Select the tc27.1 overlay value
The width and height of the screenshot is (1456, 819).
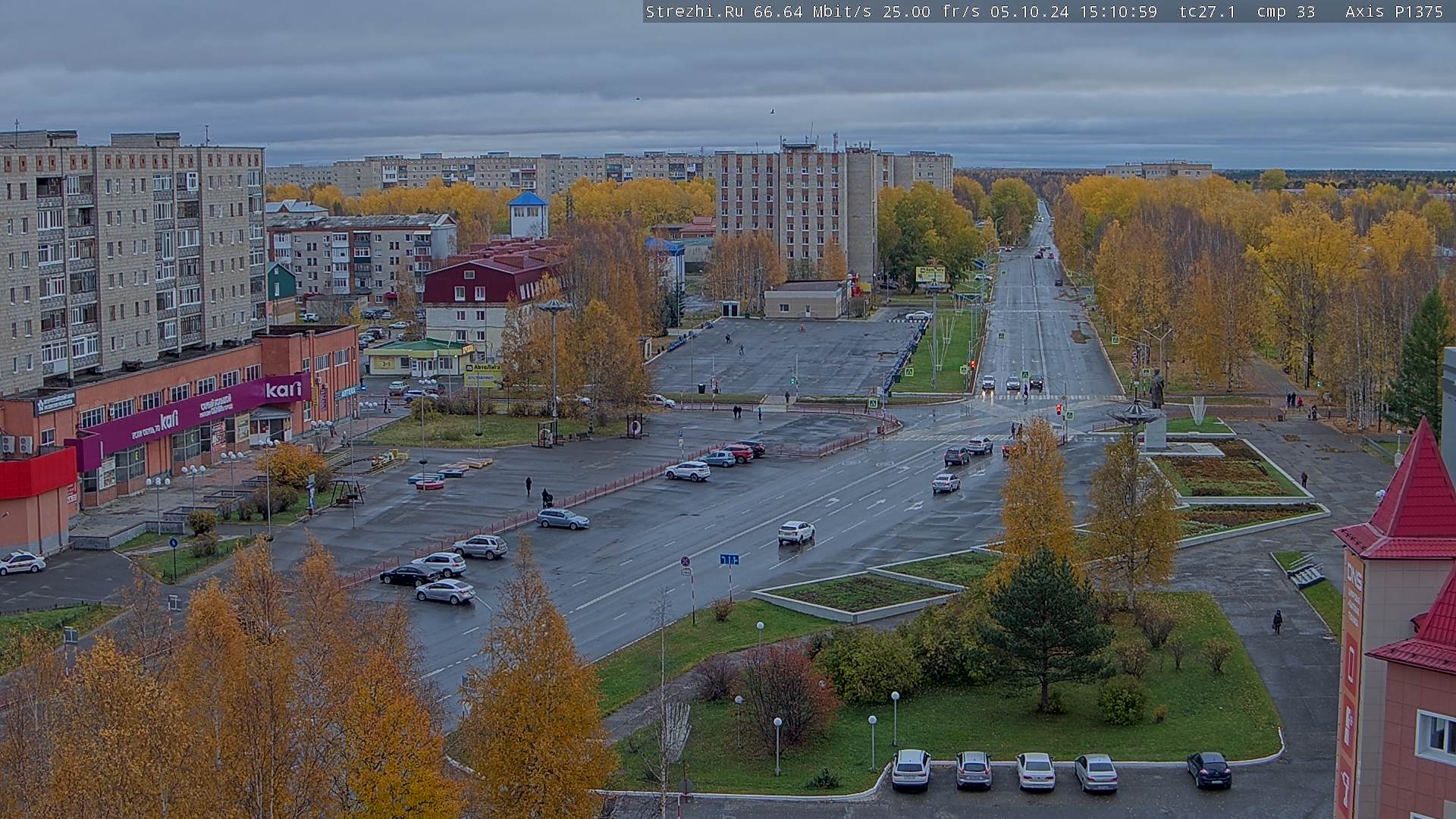(x=1207, y=11)
